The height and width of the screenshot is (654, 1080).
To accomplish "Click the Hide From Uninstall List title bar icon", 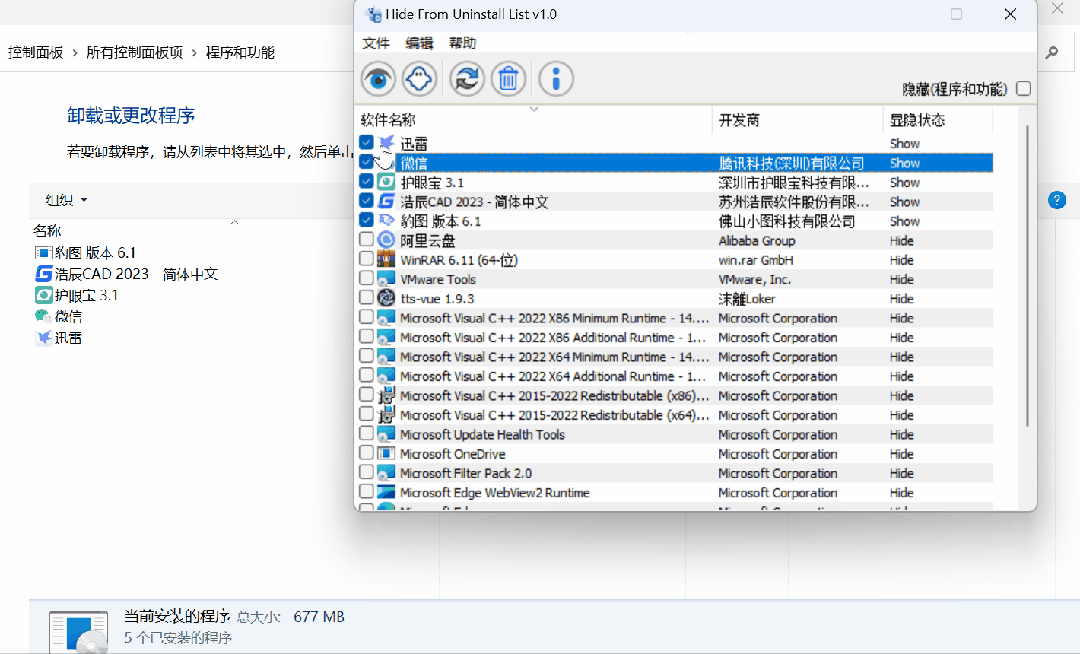I will tap(373, 14).
